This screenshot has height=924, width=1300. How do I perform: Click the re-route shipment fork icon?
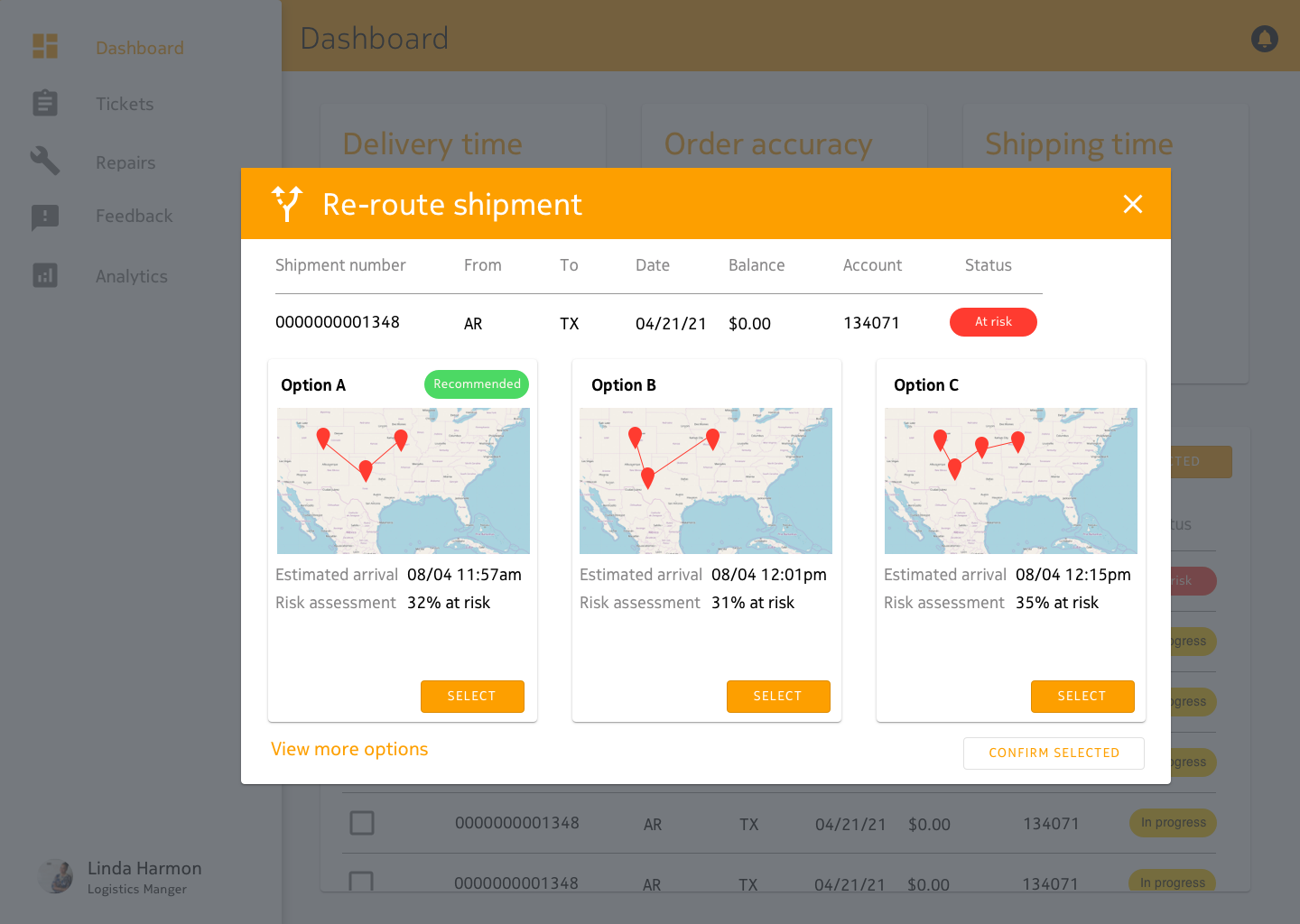(x=287, y=204)
